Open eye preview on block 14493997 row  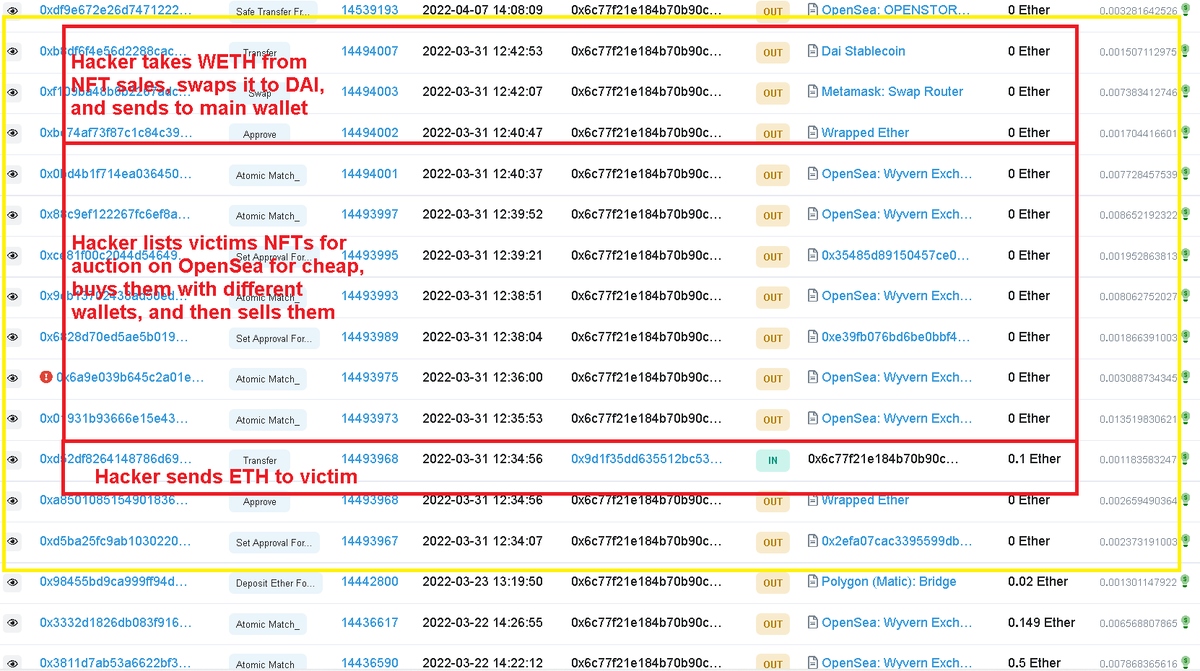click(x=13, y=215)
